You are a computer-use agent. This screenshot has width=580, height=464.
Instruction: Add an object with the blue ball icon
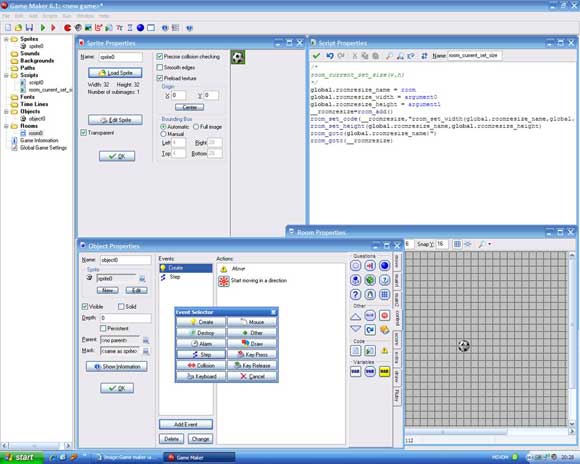tap(141, 28)
